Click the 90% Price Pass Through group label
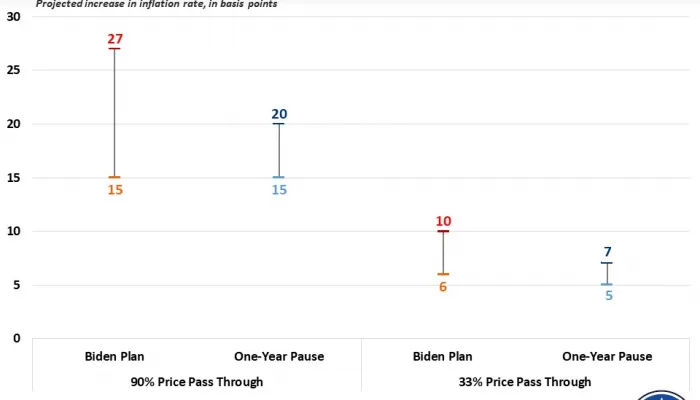700x400 pixels. pyautogui.click(x=197, y=381)
